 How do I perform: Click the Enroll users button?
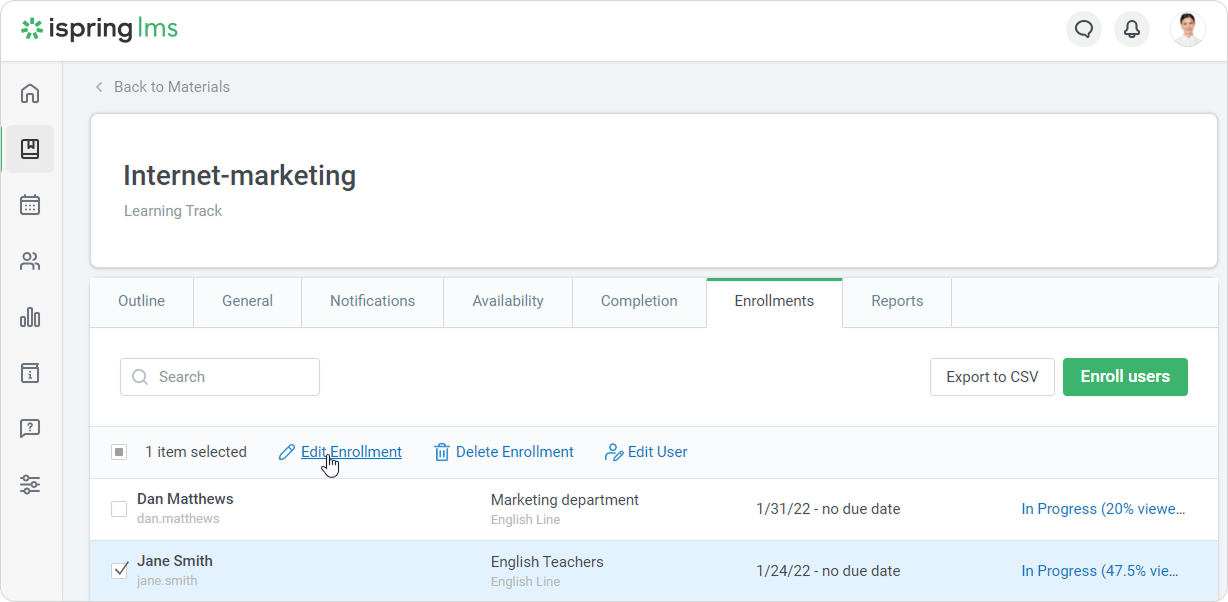point(1125,377)
